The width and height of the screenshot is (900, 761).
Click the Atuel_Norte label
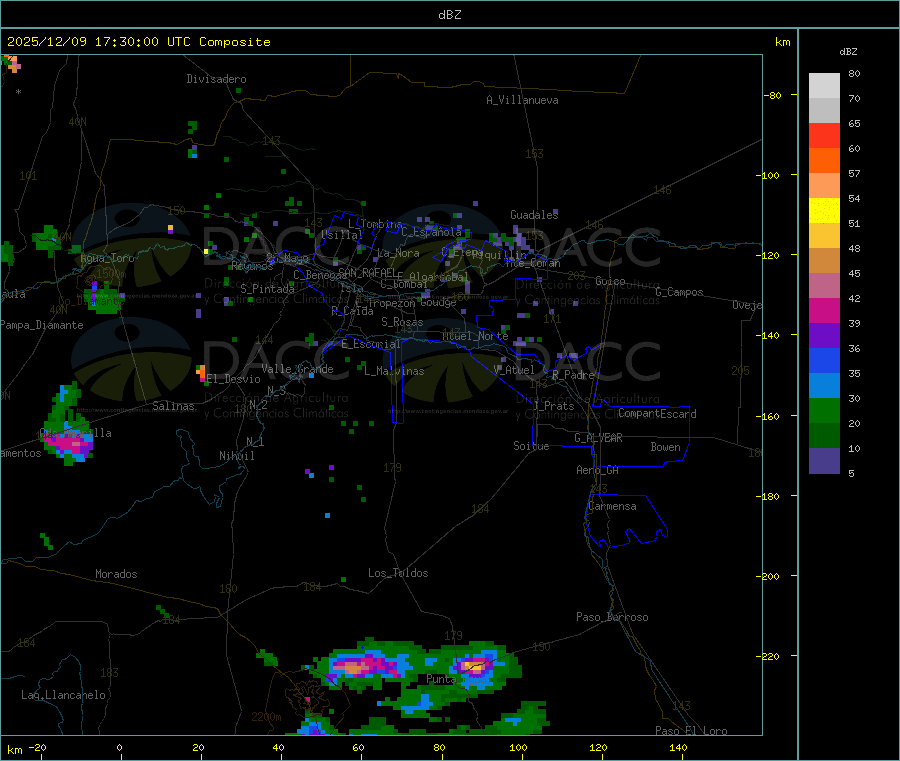pos(475,336)
